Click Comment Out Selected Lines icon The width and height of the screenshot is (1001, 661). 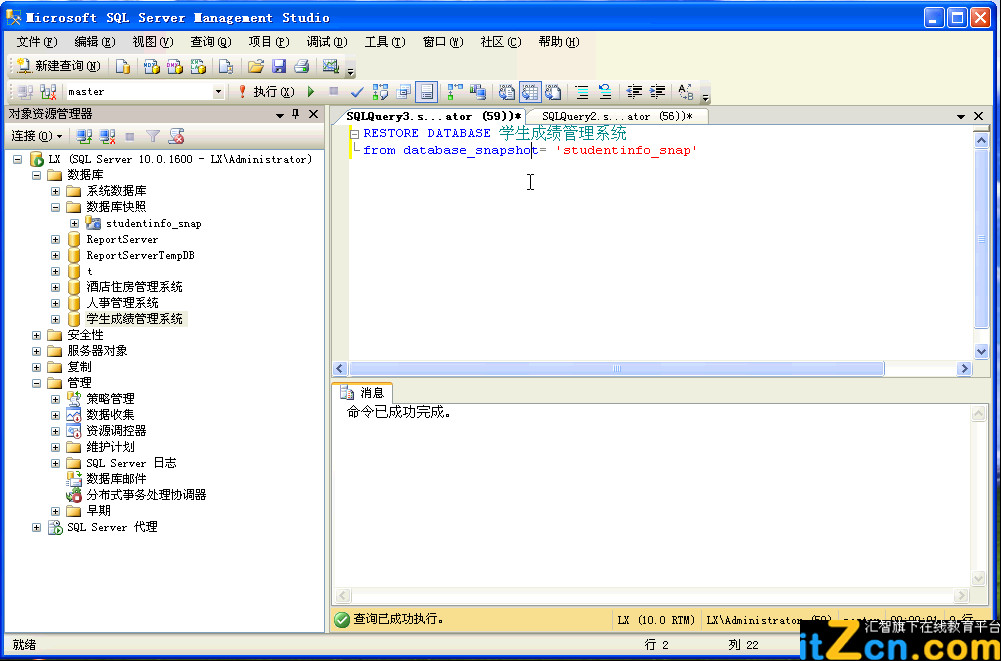coord(582,92)
